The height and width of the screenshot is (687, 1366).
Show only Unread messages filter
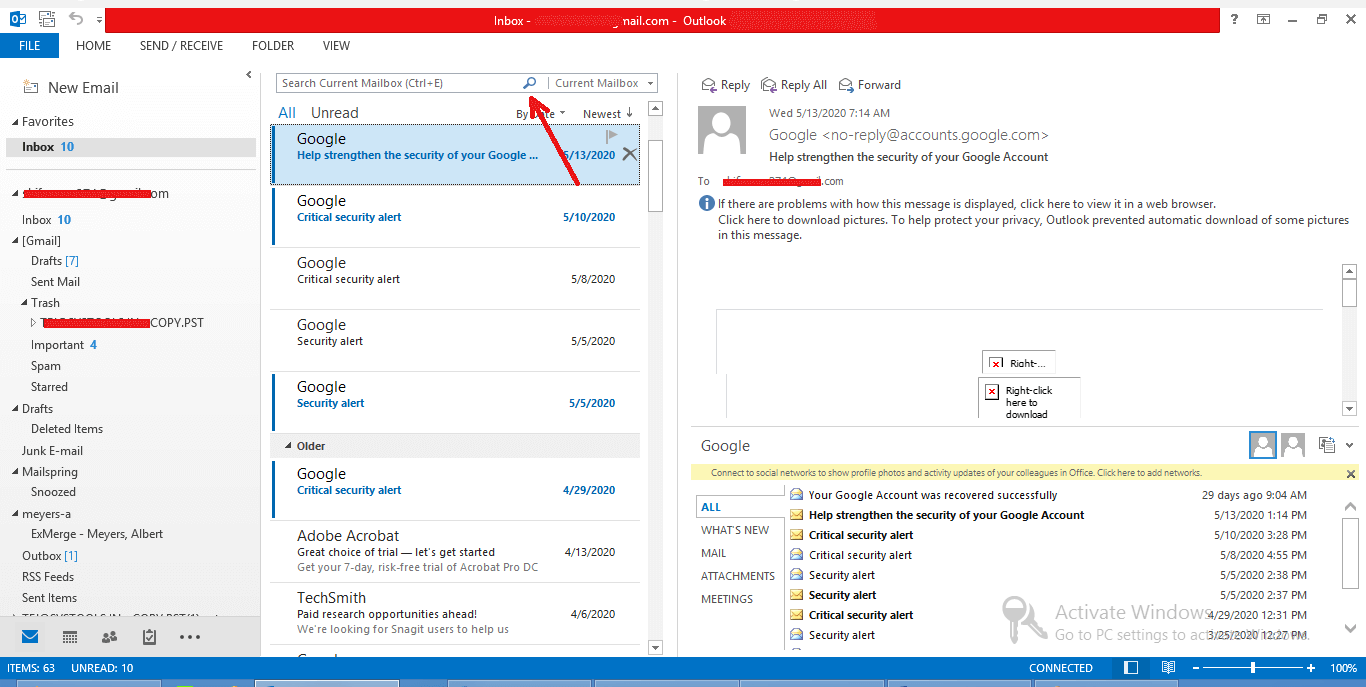(334, 113)
